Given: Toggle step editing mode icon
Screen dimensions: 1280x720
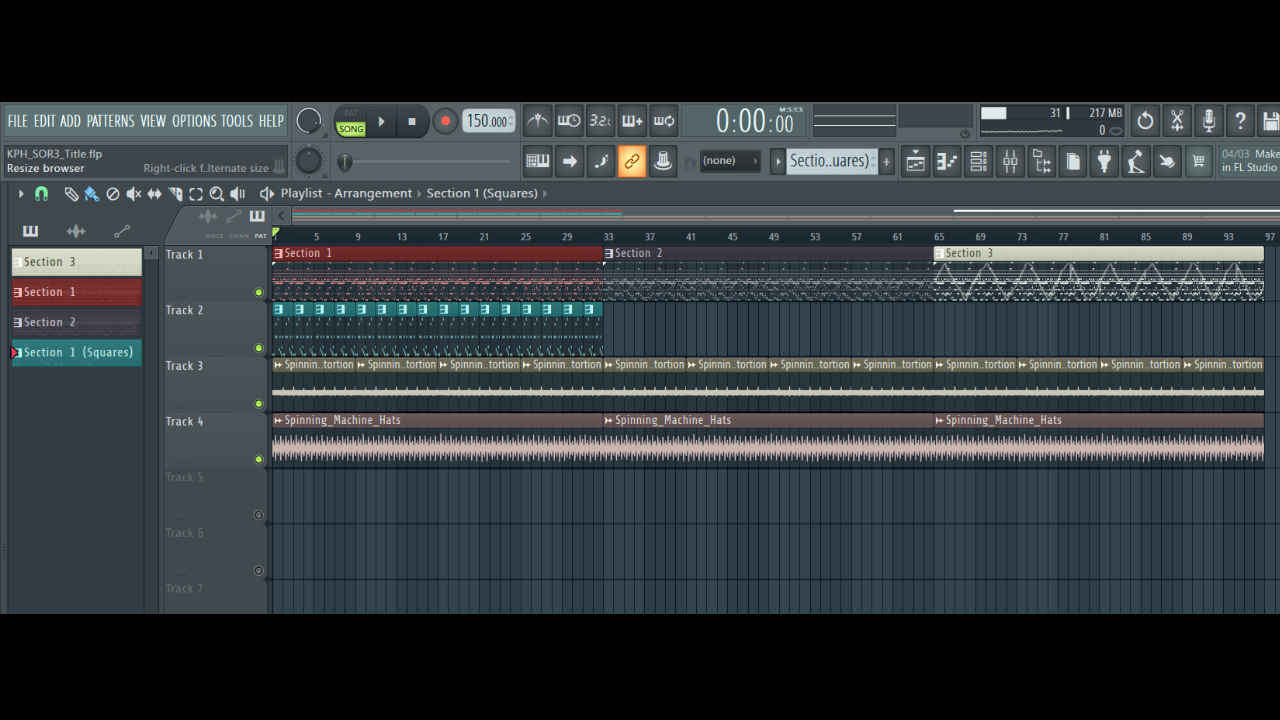Looking at the screenshot, I should (x=600, y=161).
